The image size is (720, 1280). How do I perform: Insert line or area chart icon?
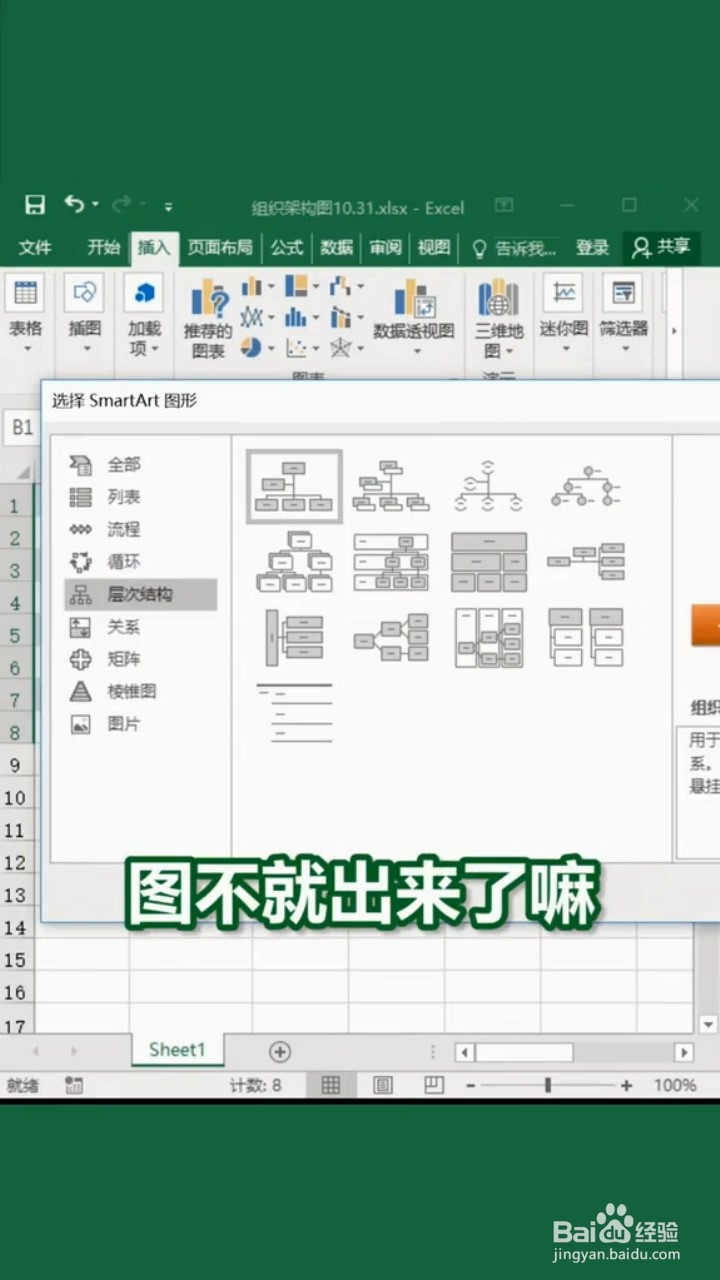257,317
